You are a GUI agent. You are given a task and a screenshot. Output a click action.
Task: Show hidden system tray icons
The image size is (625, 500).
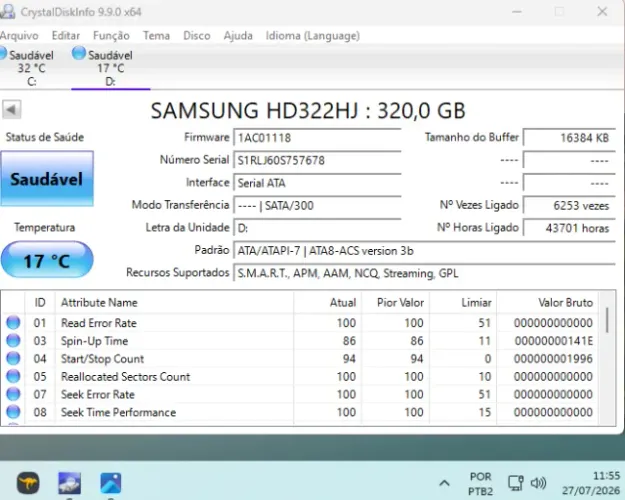[x=444, y=483]
